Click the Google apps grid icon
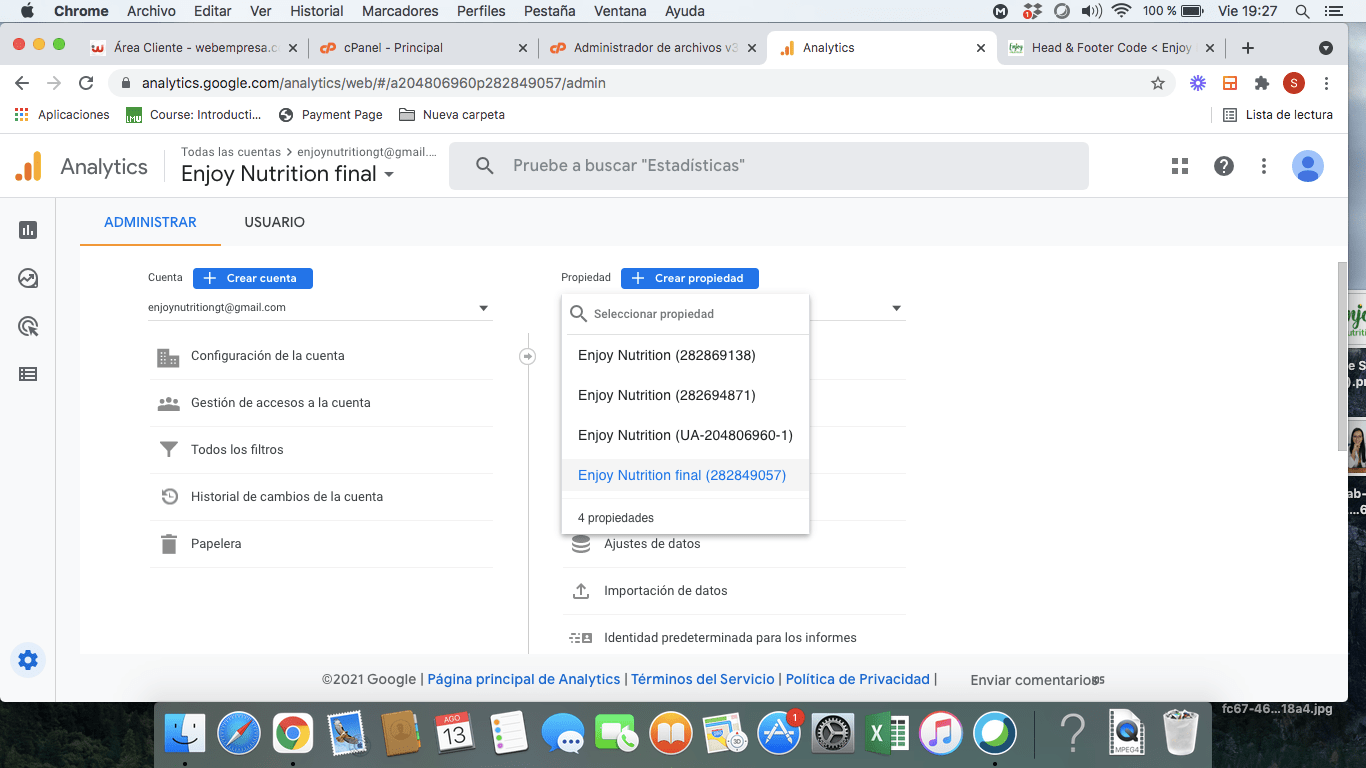The width and height of the screenshot is (1366, 768). (1180, 166)
